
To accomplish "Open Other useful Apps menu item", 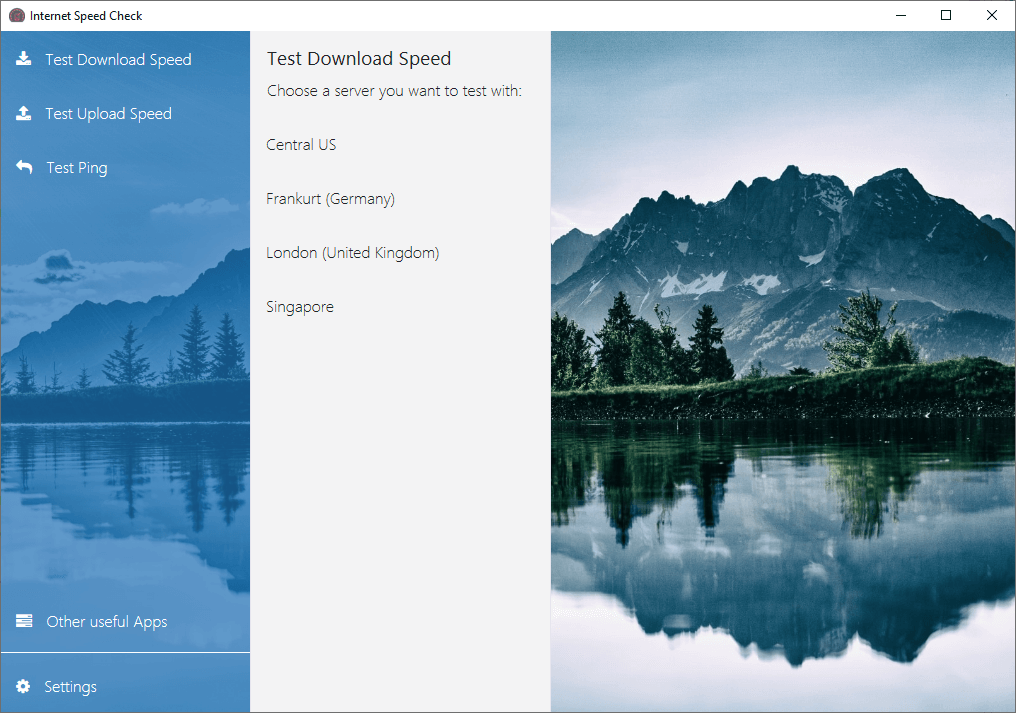I will [x=125, y=621].
